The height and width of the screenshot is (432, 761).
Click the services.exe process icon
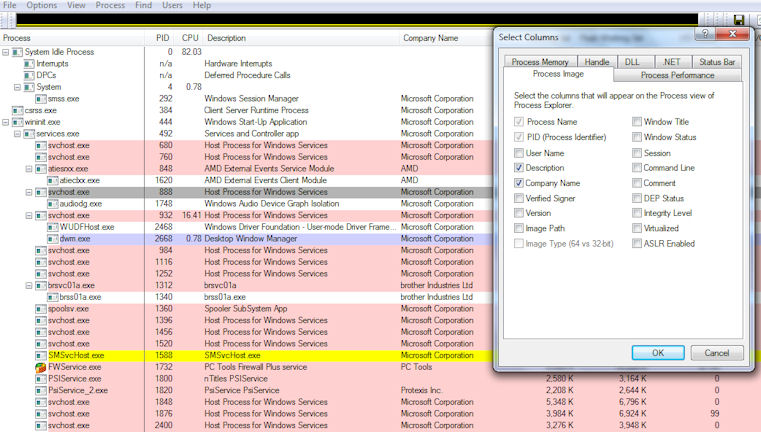[x=29, y=133]
